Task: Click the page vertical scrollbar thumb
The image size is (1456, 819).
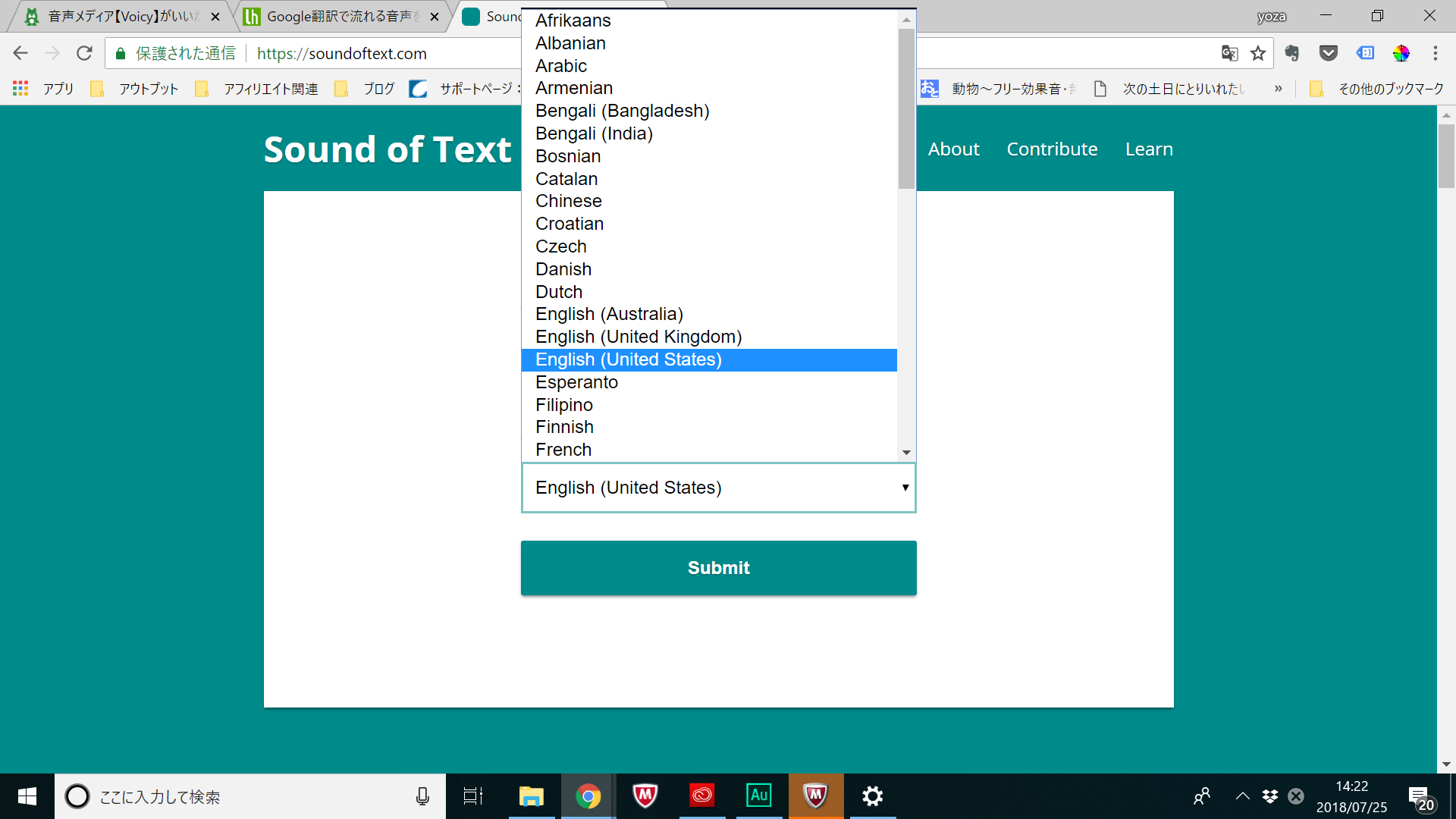Action: point(1446,155)
